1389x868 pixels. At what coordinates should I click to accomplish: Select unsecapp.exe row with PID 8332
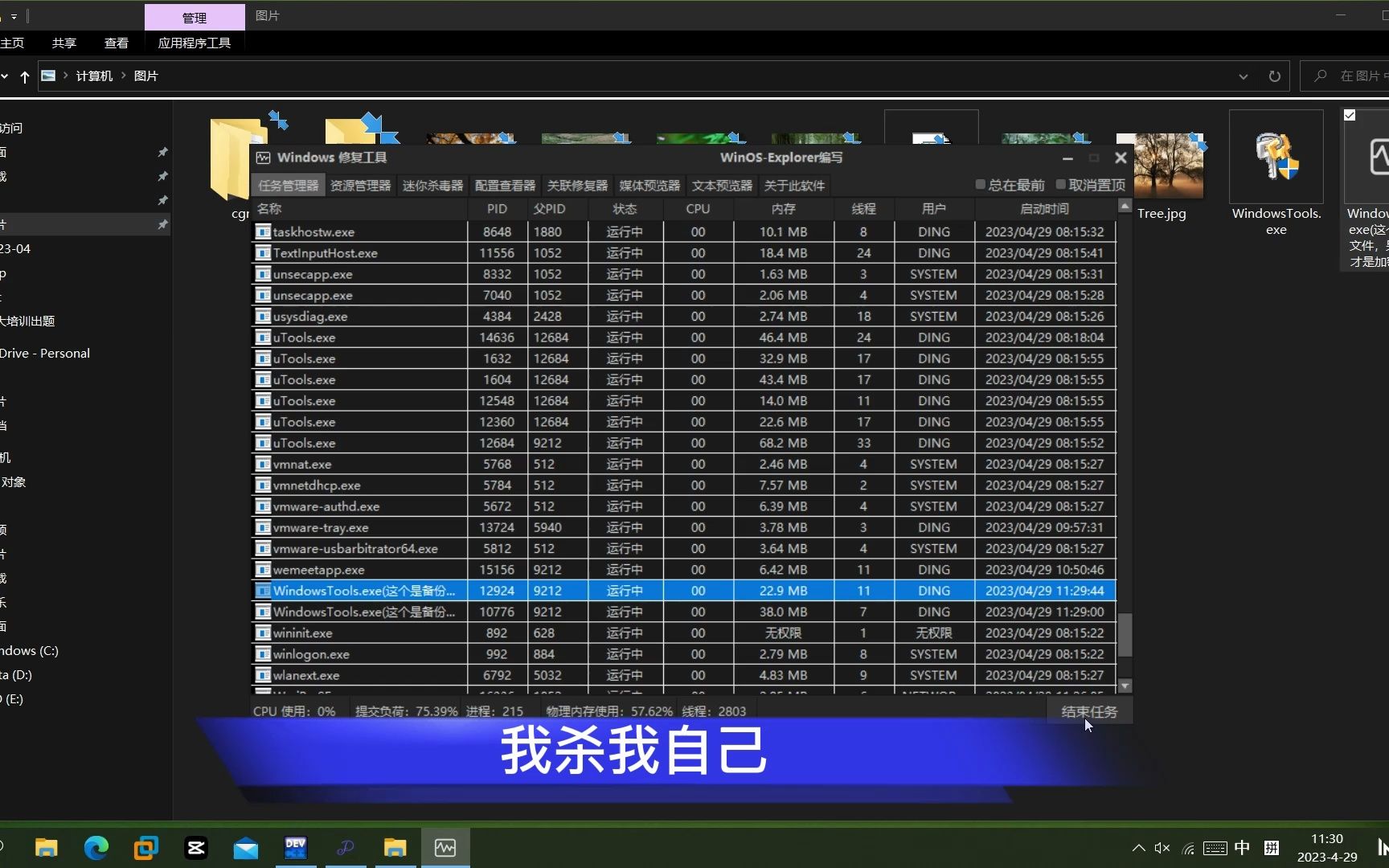(684, 274)
